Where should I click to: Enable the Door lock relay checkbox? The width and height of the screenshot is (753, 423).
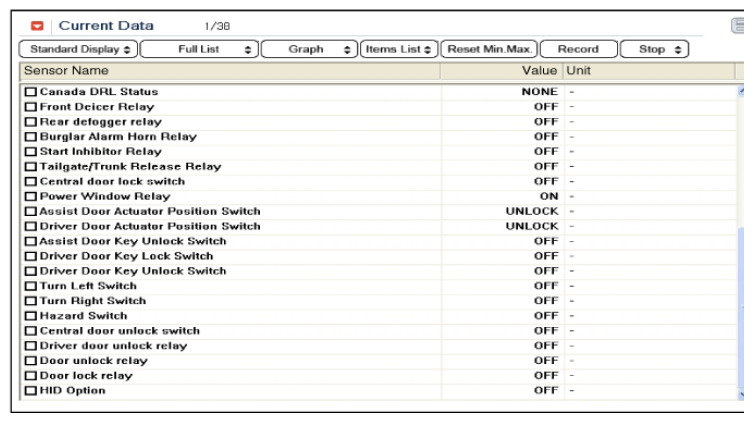click(x=31, y=375)
